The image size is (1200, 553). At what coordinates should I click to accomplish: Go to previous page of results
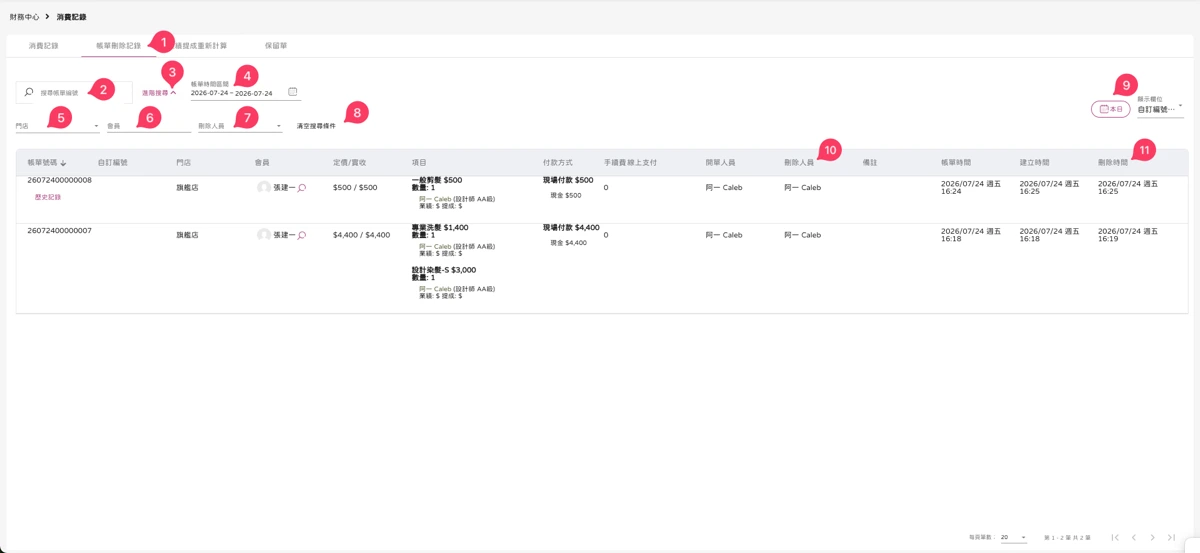[1134, 538]
